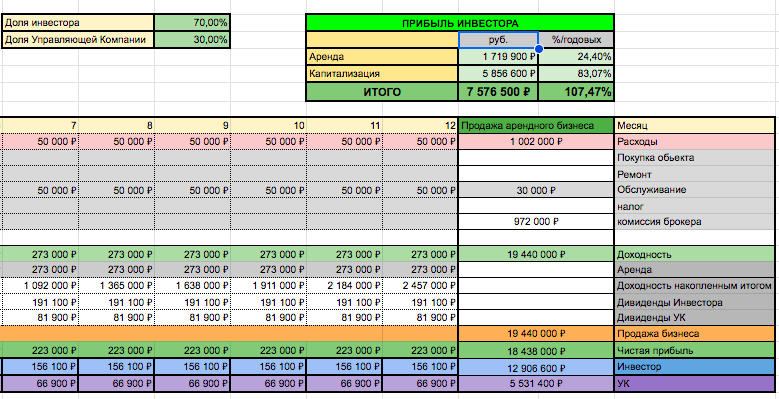Select the '%/годовых' header cell
The image size is (779, 399).
[576, 40]
